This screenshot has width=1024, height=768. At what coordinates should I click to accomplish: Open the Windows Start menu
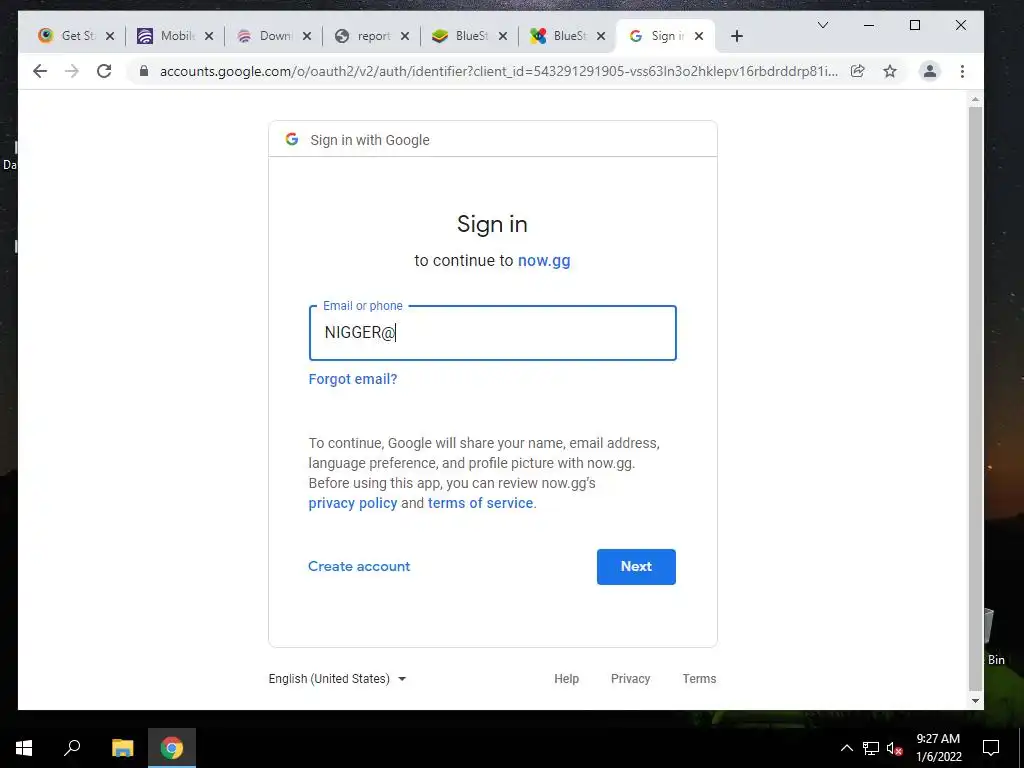[x=24, y=748]
